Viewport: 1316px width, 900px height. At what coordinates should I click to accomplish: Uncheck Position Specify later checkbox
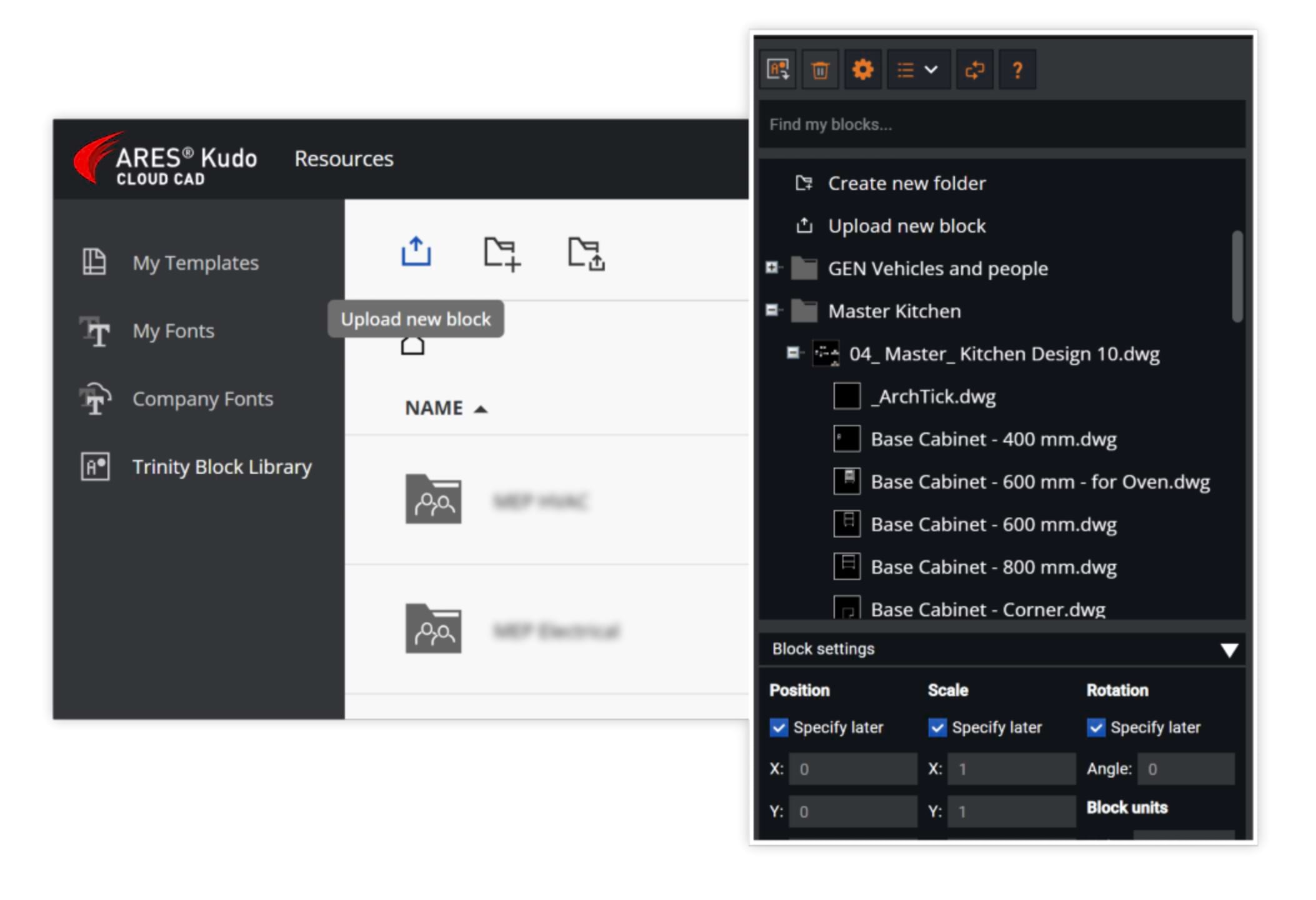779,727
